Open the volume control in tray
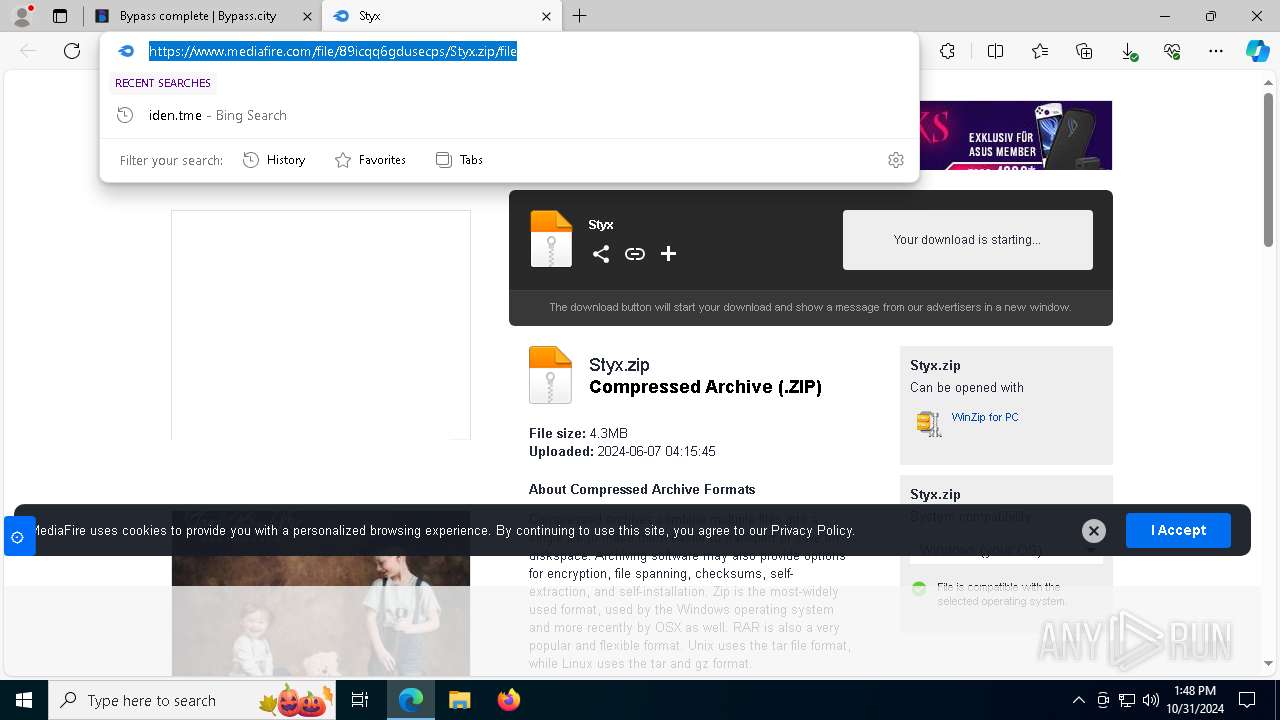 [x=1151, y=700]
